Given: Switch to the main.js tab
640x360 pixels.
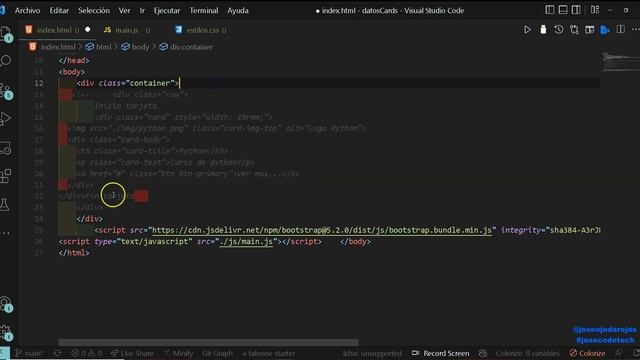Looking at the screenshot, I should (x=127, y=30).
